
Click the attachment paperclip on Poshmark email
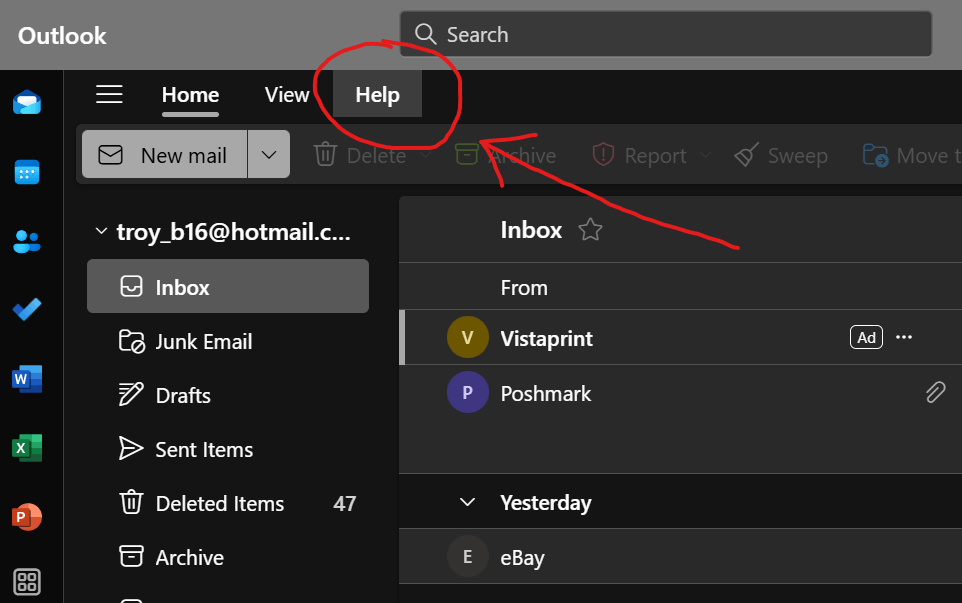(936, 392)
